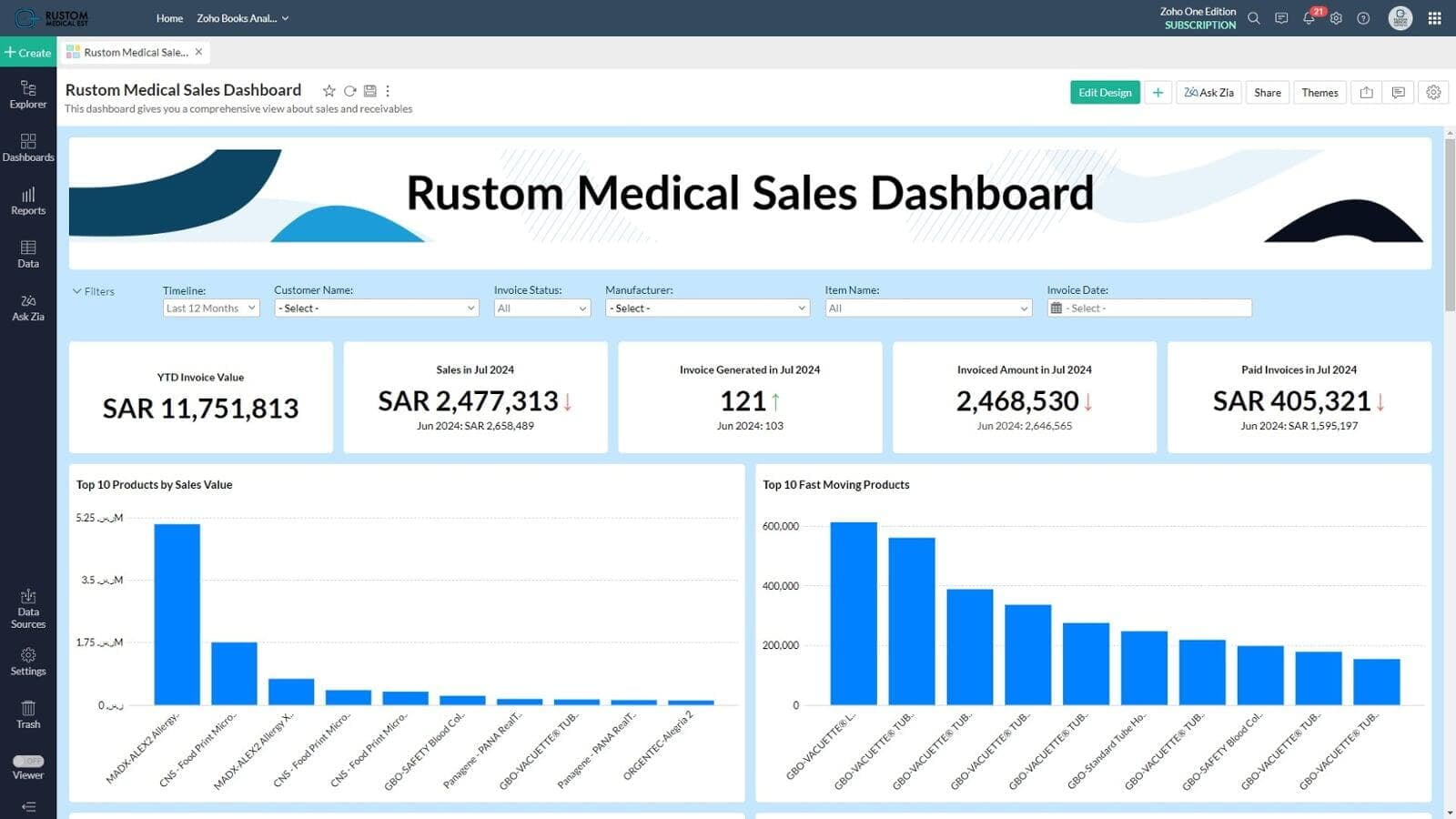Go to Home in top navigation
Image resolution: width=1456 pixels, height=819 pixels.
169,18
